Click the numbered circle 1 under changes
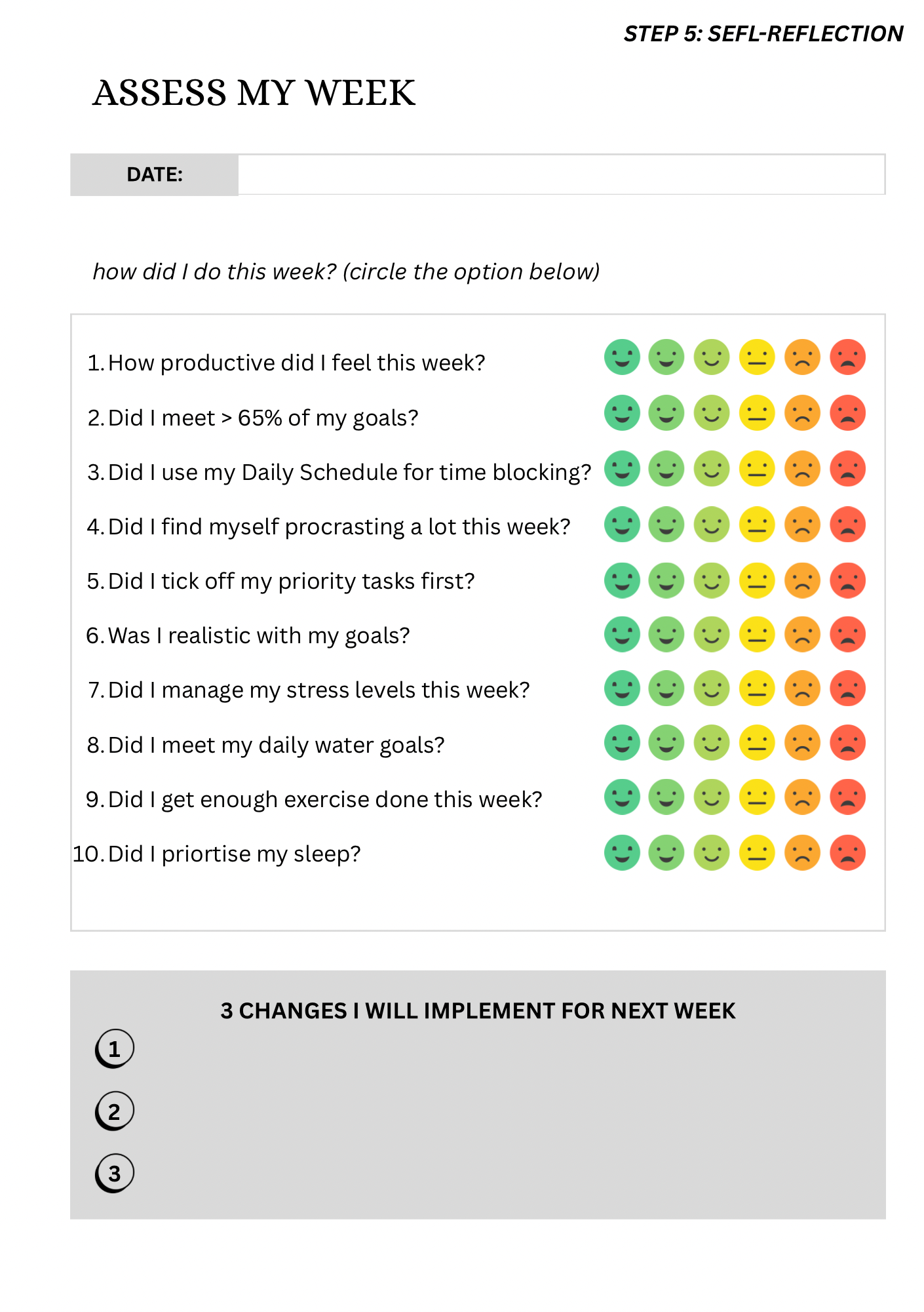This screenshot has height=1312, width=924. pyautogui.click(x=115, y=1048)
